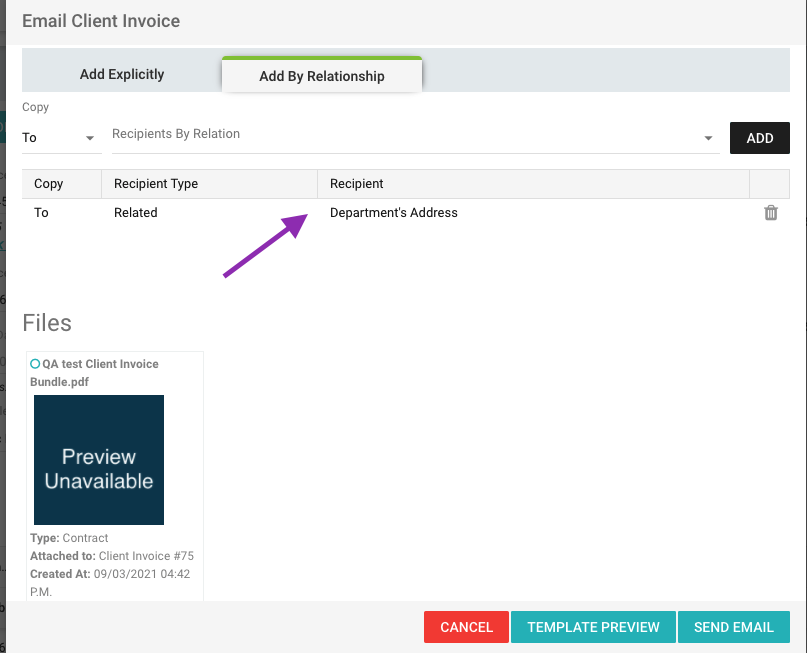Viewport: 807px width, 653px height.
Task: Open the Copy 'To' dropdown arrow
Action: [x=90, y=138]
